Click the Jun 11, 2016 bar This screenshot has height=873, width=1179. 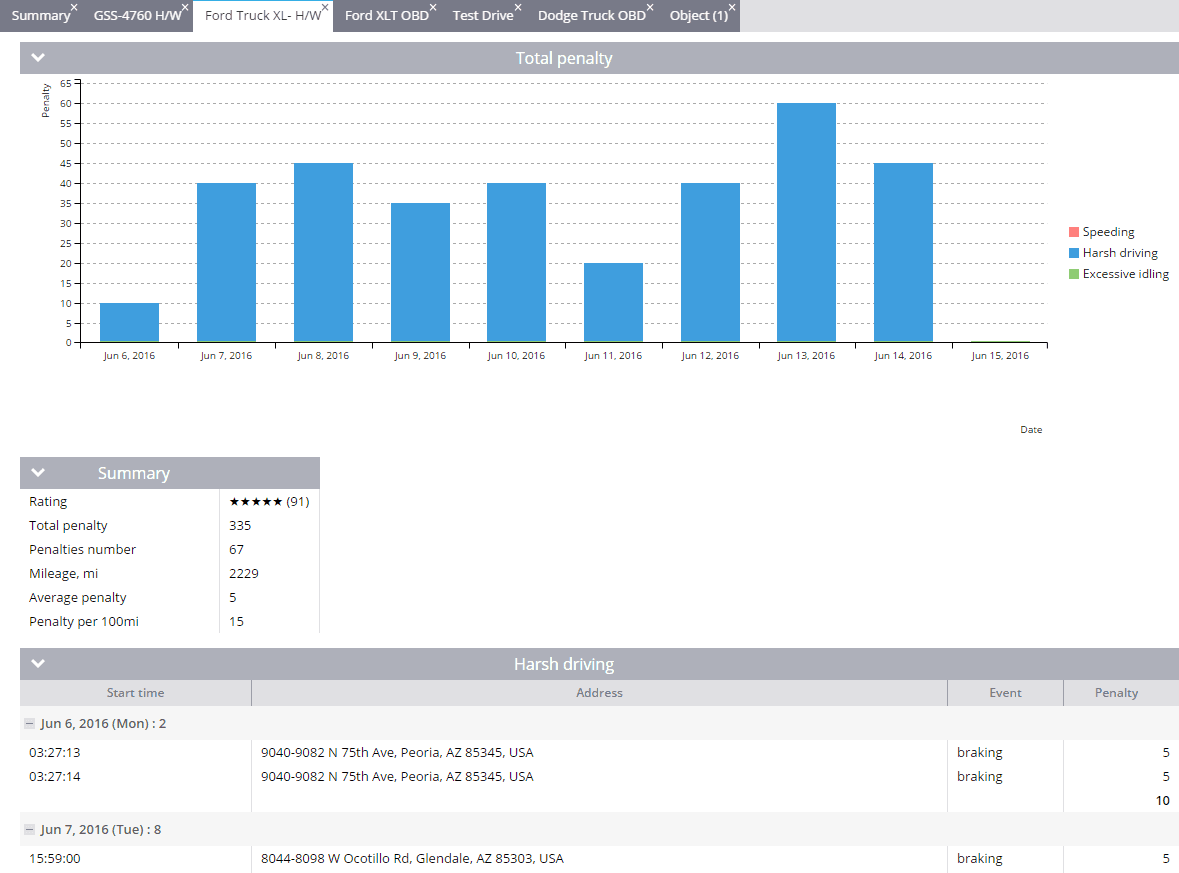pos(614,302)
